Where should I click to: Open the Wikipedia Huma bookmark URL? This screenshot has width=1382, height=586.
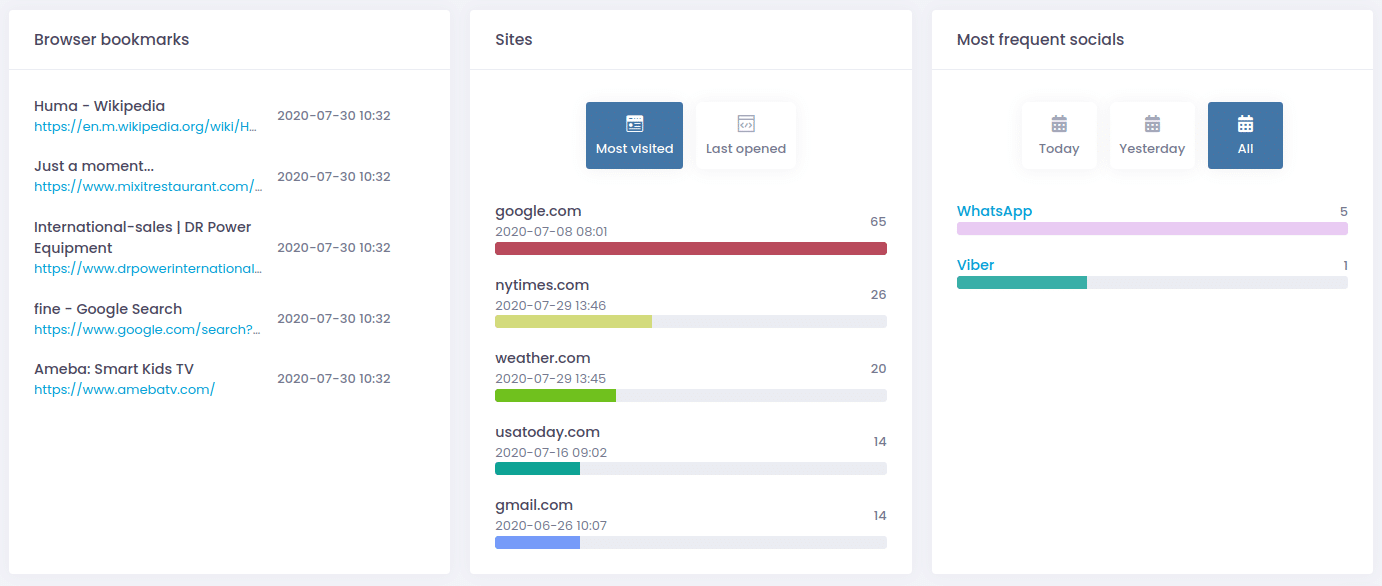click(146, 127)
